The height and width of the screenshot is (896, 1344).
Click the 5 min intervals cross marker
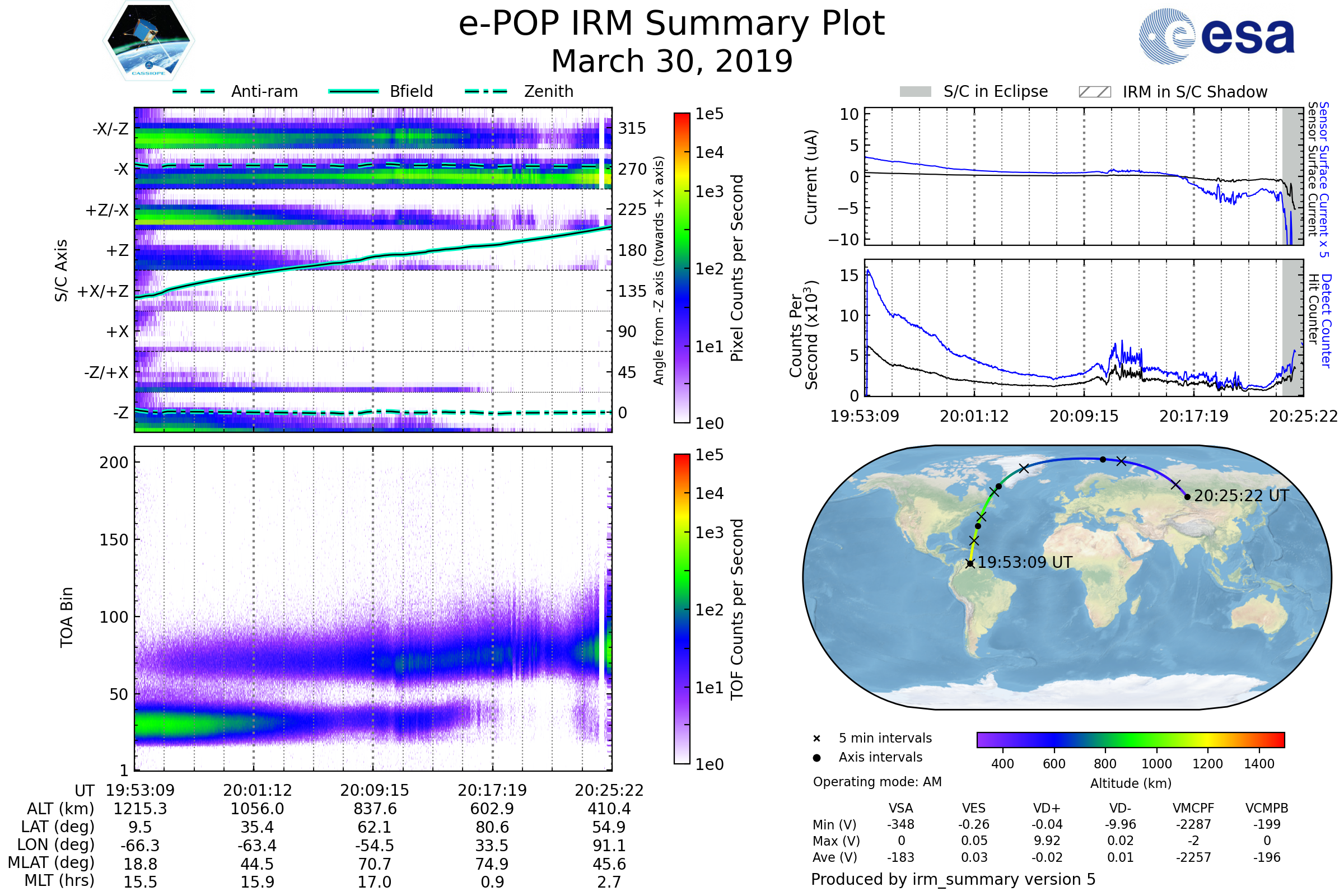tap(816, 739)
